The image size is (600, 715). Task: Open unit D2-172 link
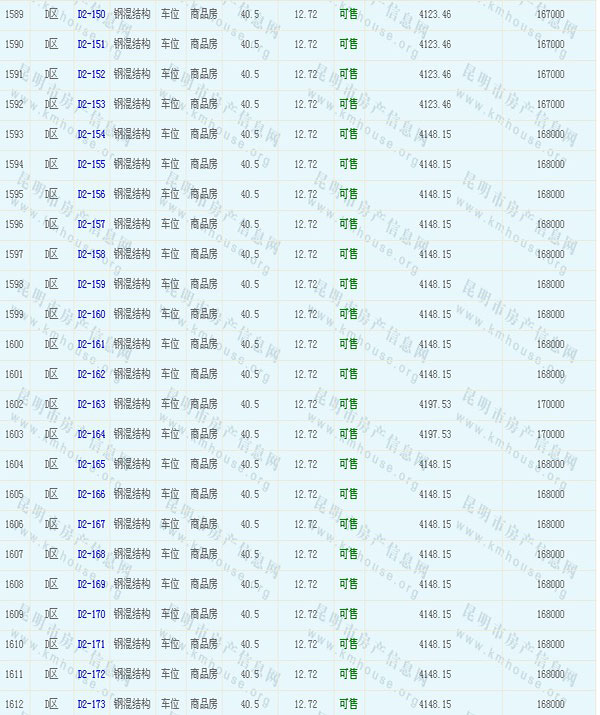click(91, 675)
